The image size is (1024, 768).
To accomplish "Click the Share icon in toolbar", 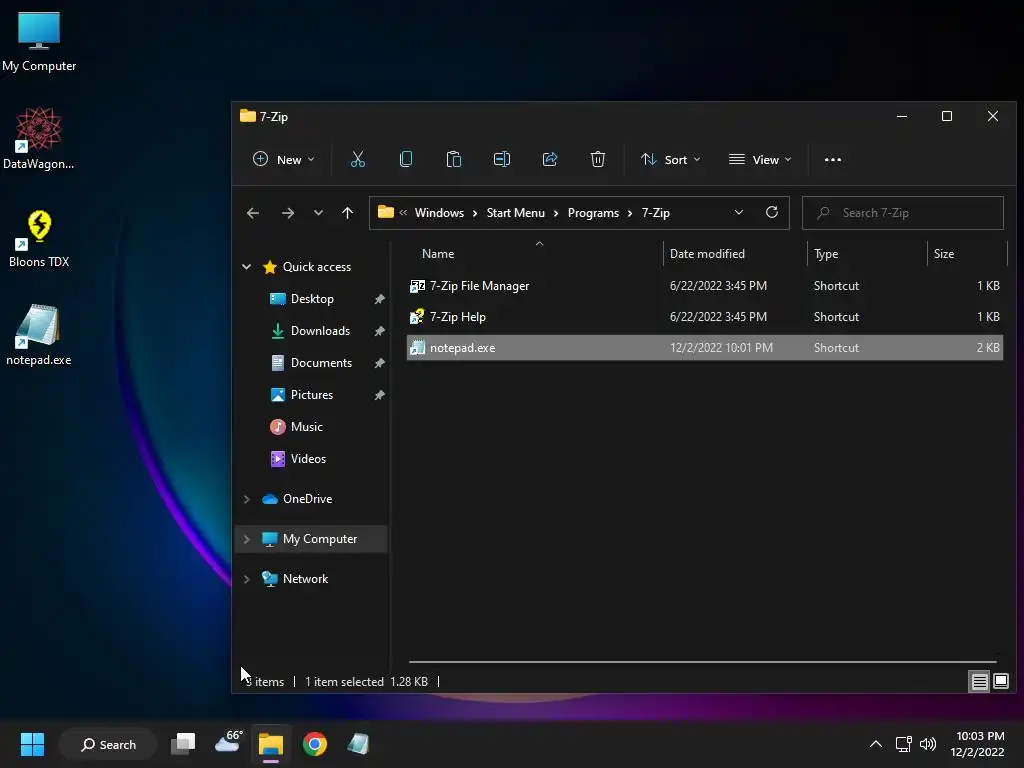I will point(550,159).
